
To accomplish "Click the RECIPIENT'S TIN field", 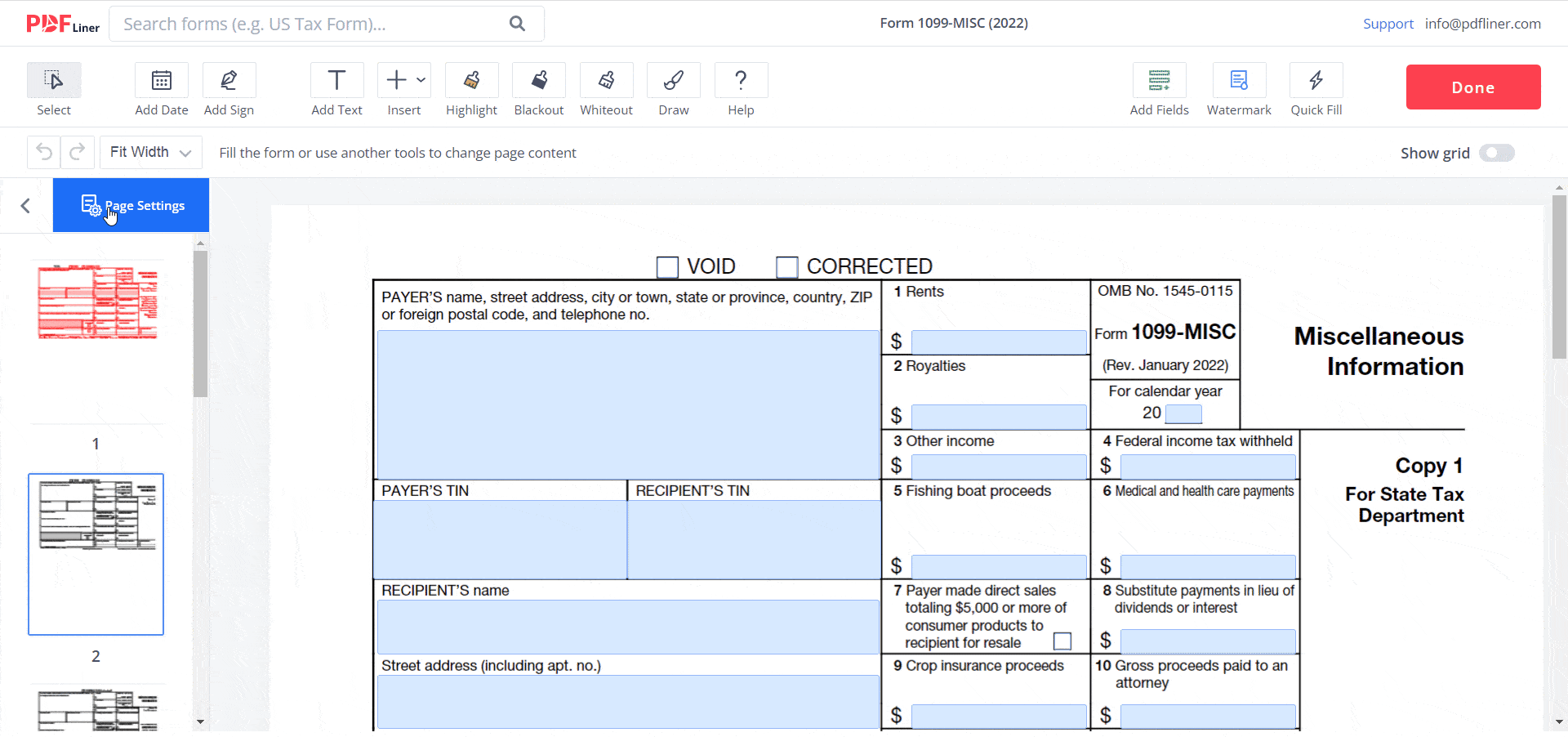I will [x=754, y=540].
